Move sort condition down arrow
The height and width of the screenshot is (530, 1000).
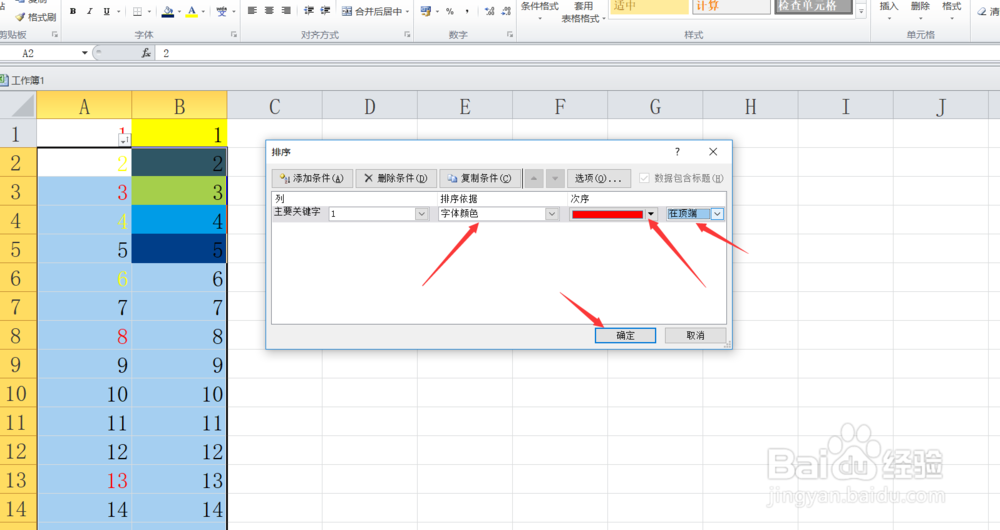click(x=555, y=179)
